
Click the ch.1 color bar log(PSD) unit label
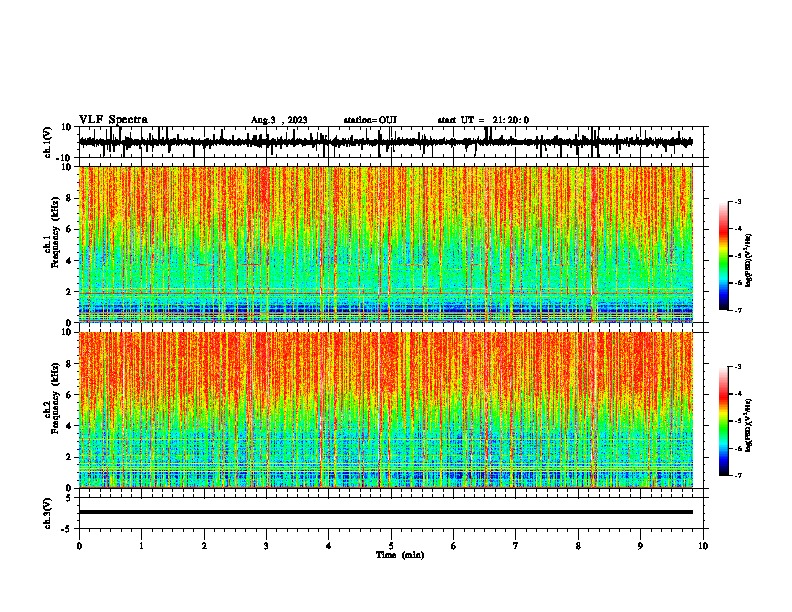pos(749,260)
